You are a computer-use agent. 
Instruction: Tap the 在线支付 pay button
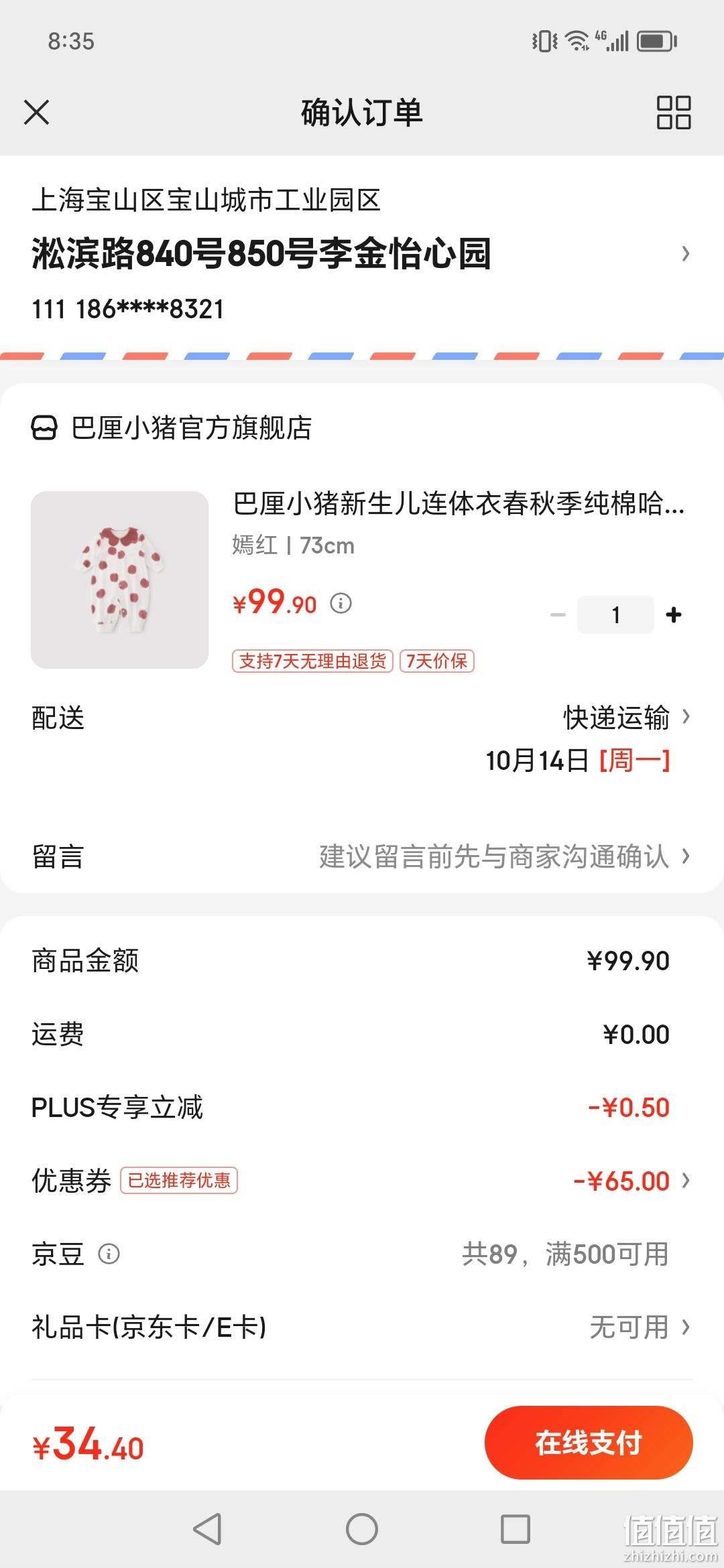click(589, 1442)
